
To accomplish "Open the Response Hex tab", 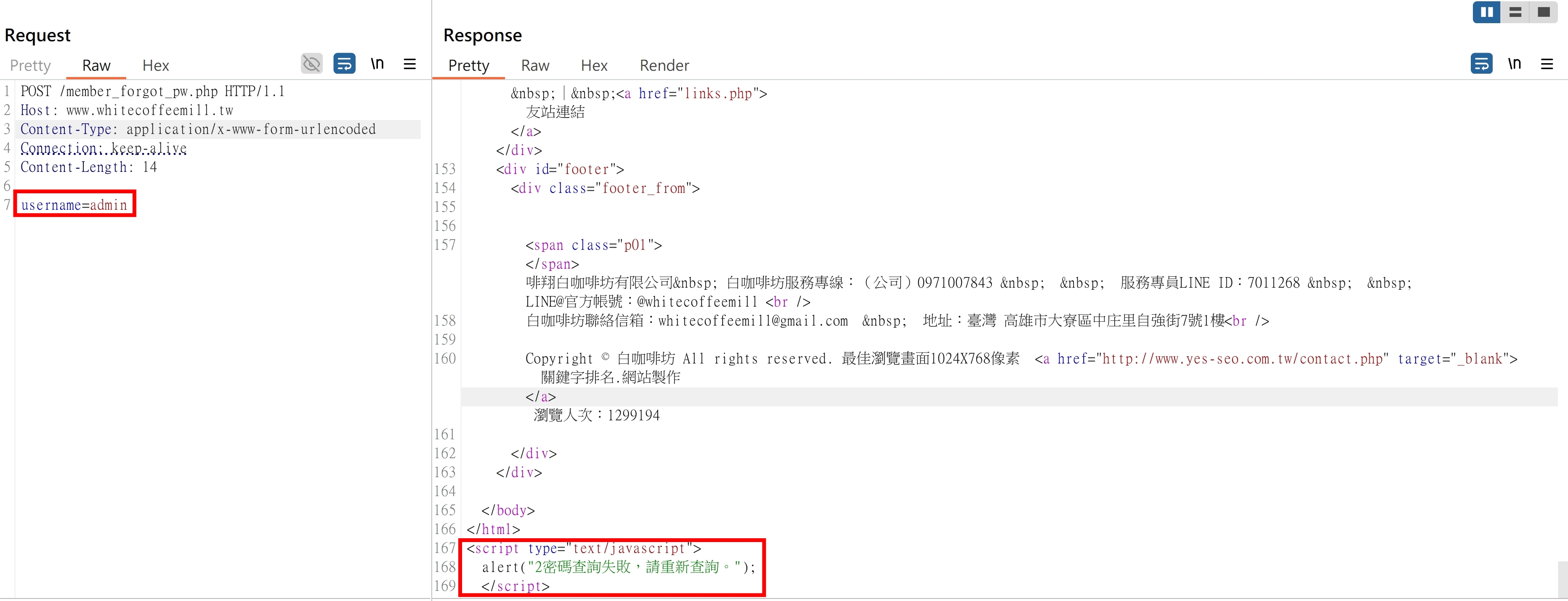I will pyautogui.click(x=594, y=66).
